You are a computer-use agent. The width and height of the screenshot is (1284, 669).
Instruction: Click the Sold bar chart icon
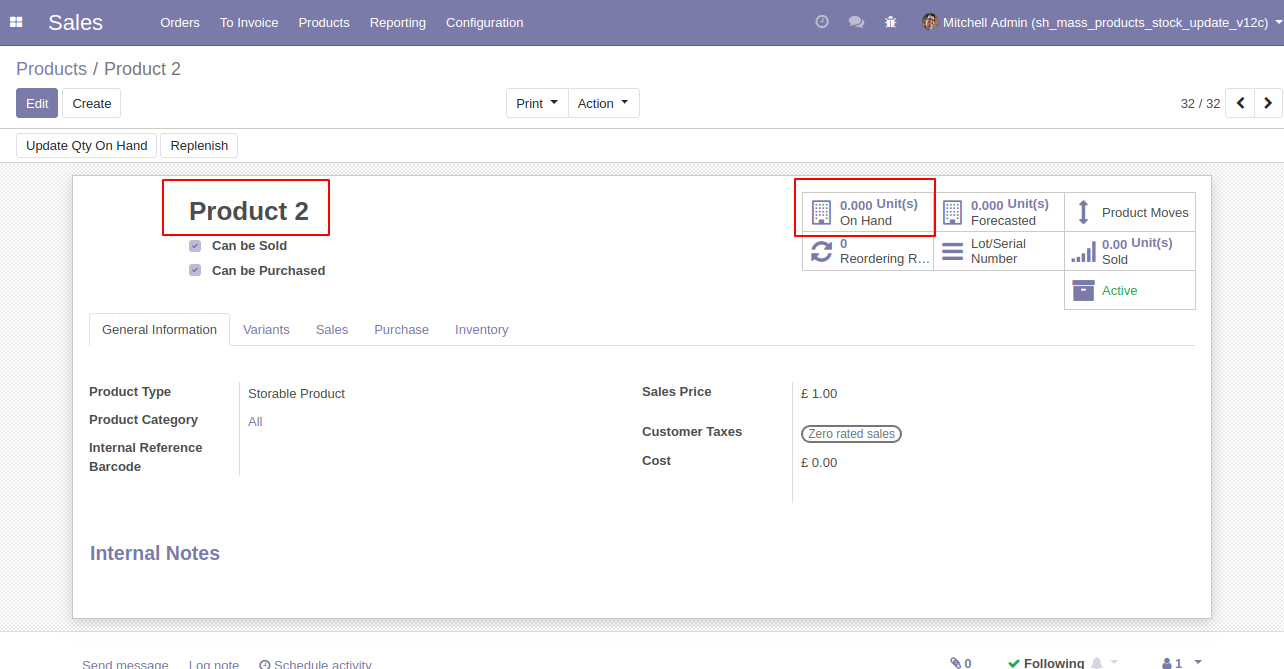[1083, 252]
